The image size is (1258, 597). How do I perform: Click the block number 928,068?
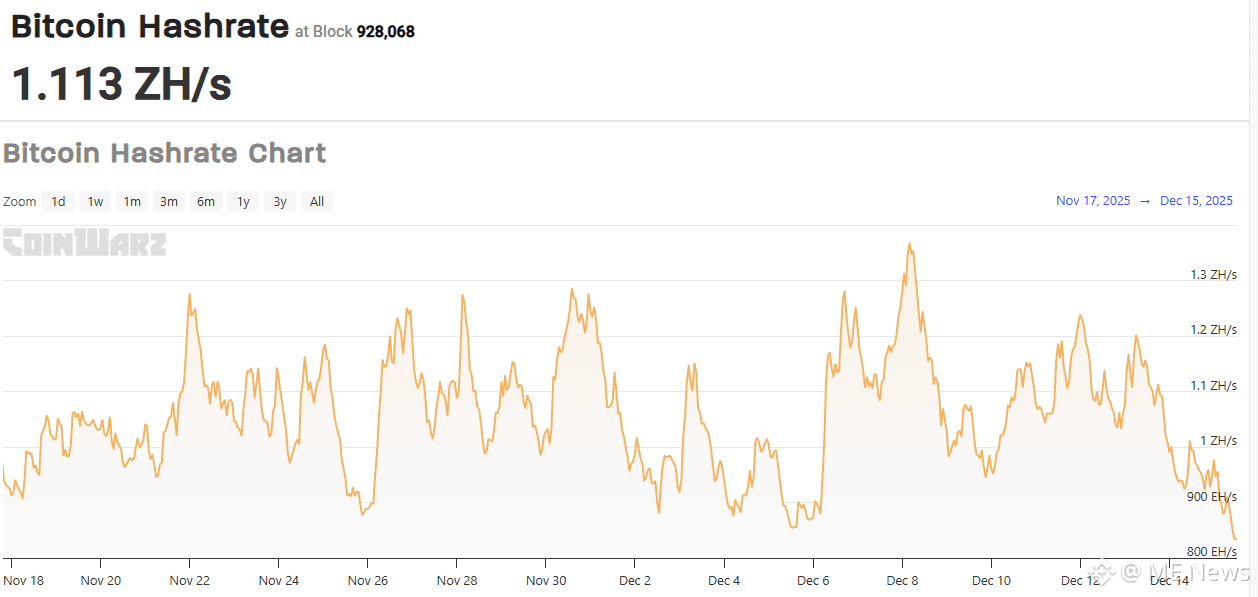[x=386, y=32]
